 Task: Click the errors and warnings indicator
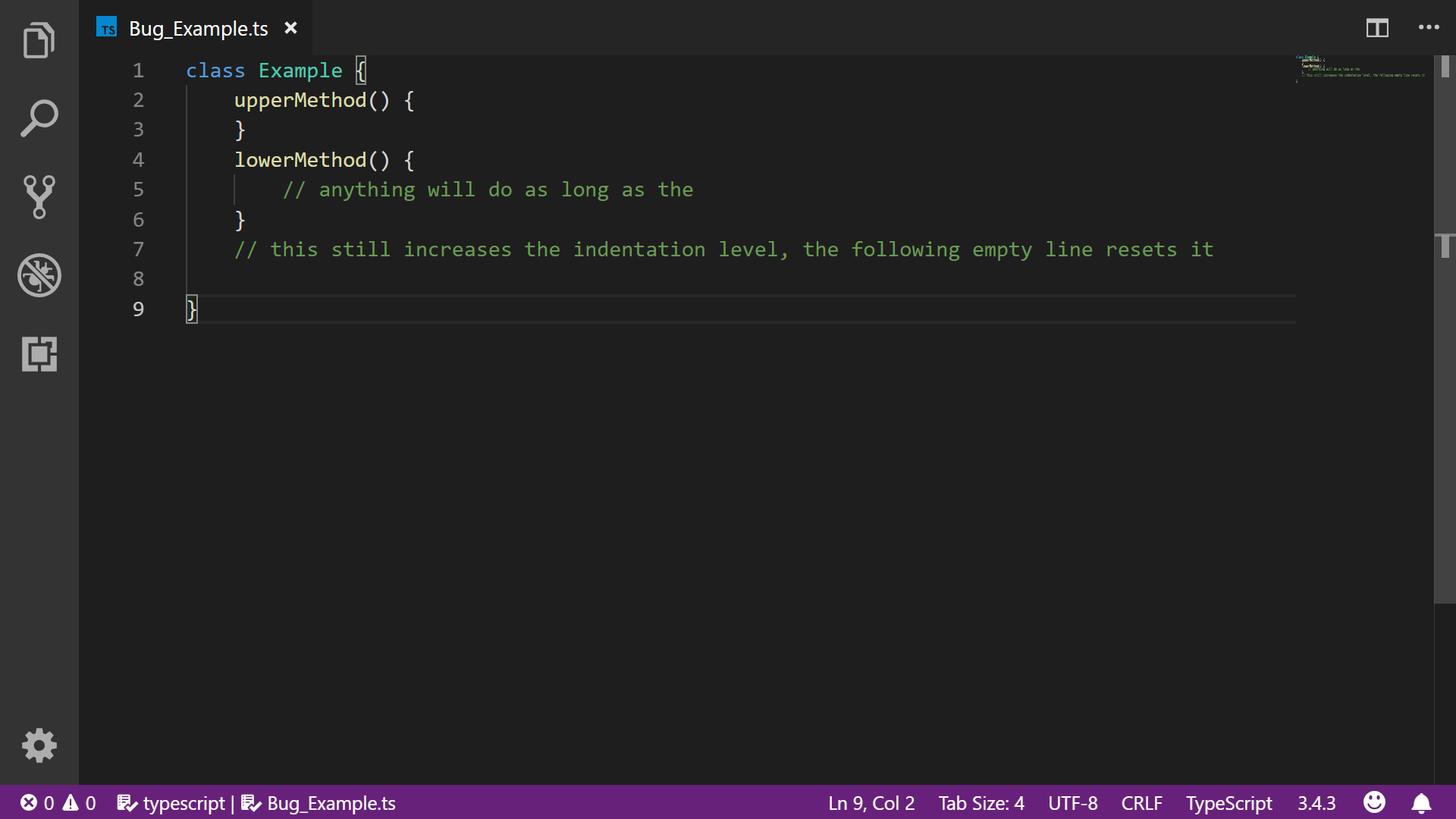click(x=58, y=803)
